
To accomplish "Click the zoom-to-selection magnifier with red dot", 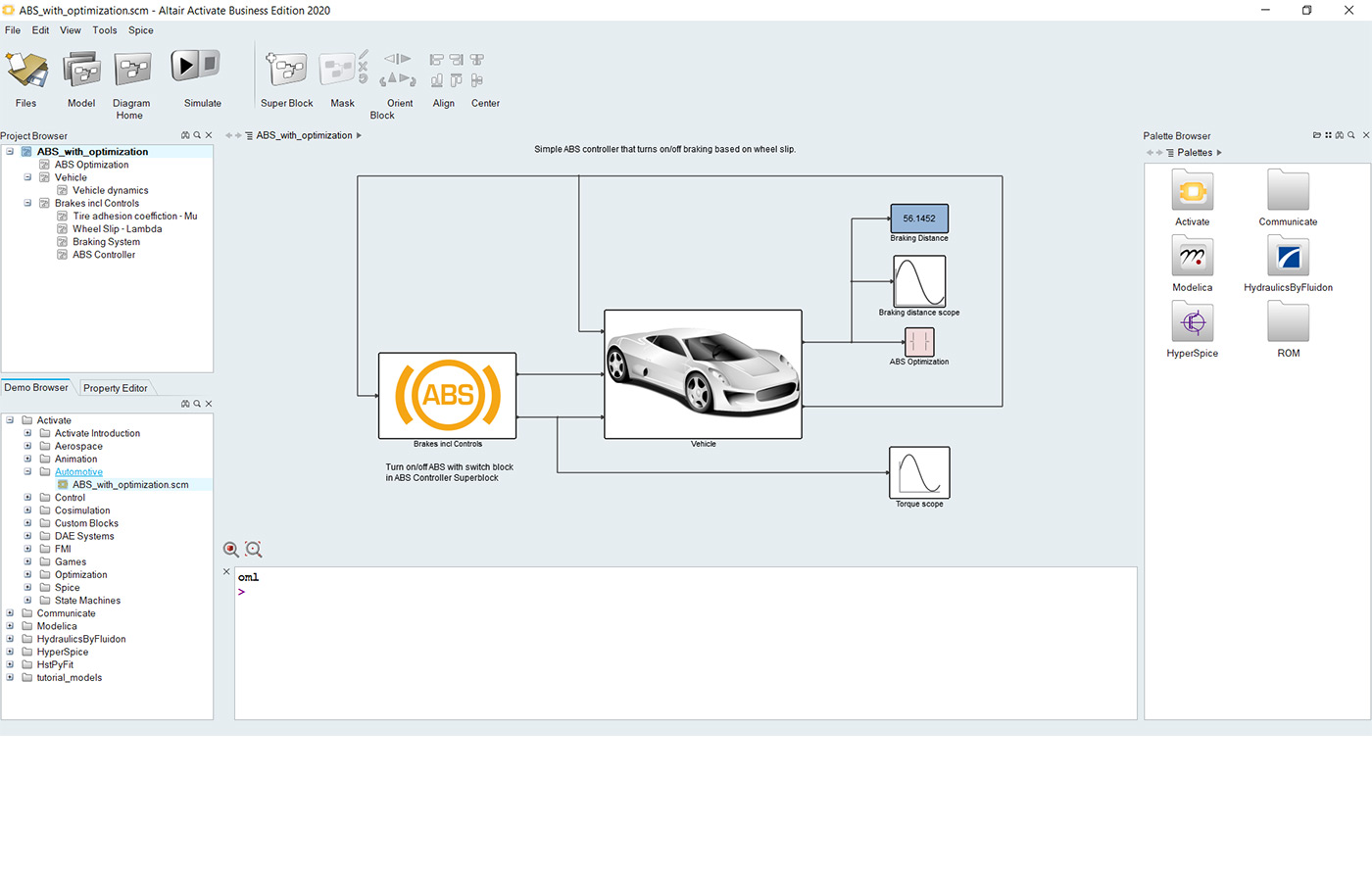I will point(231,550).
